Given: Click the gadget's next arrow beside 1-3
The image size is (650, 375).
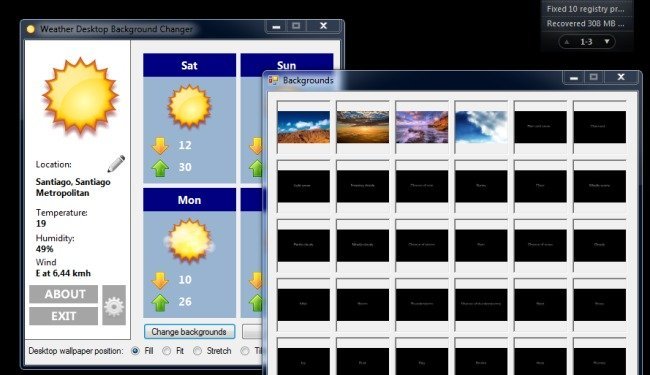Looking at the screenshot, I should pos(607,41).
